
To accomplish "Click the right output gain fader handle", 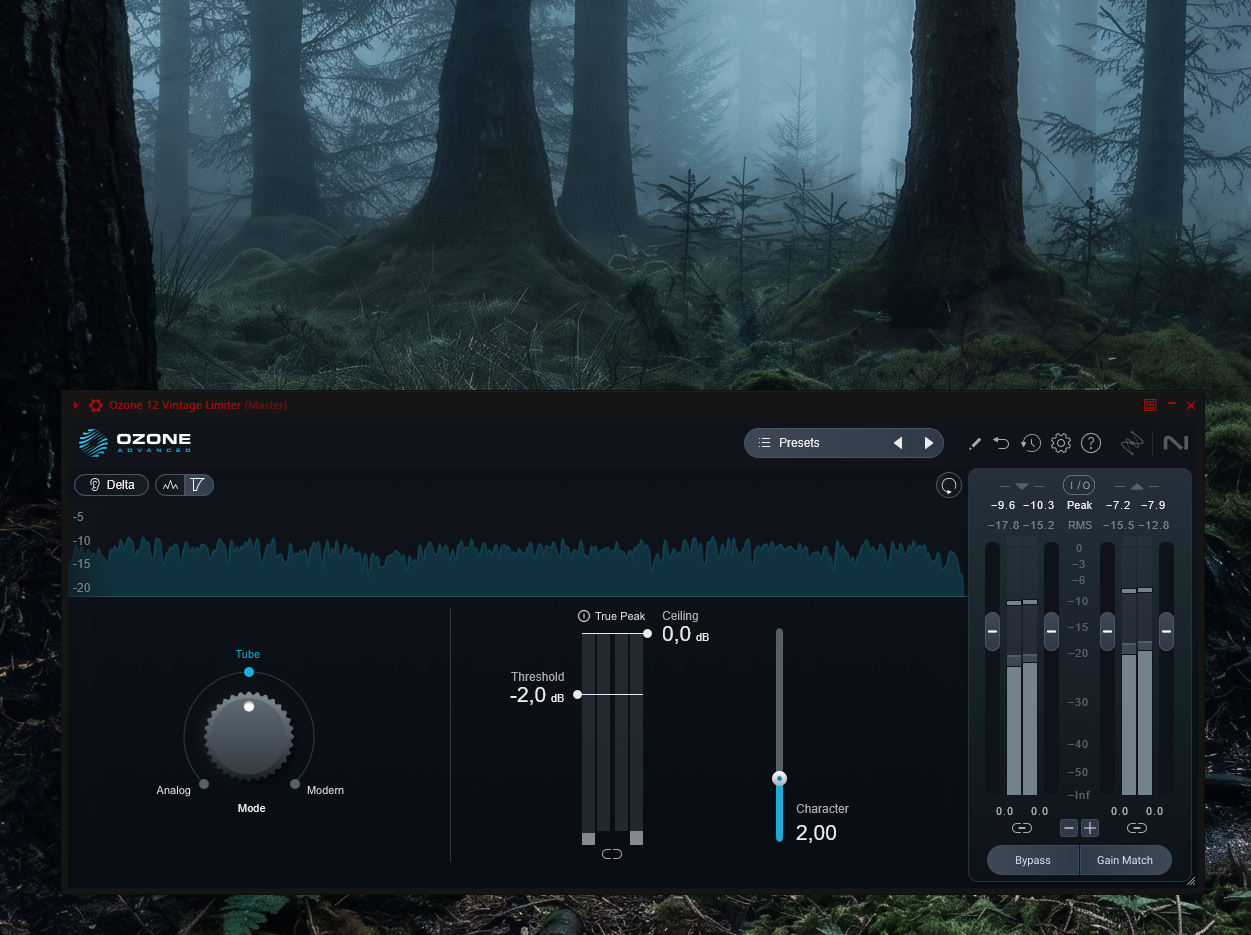I will pos(1166,631).
